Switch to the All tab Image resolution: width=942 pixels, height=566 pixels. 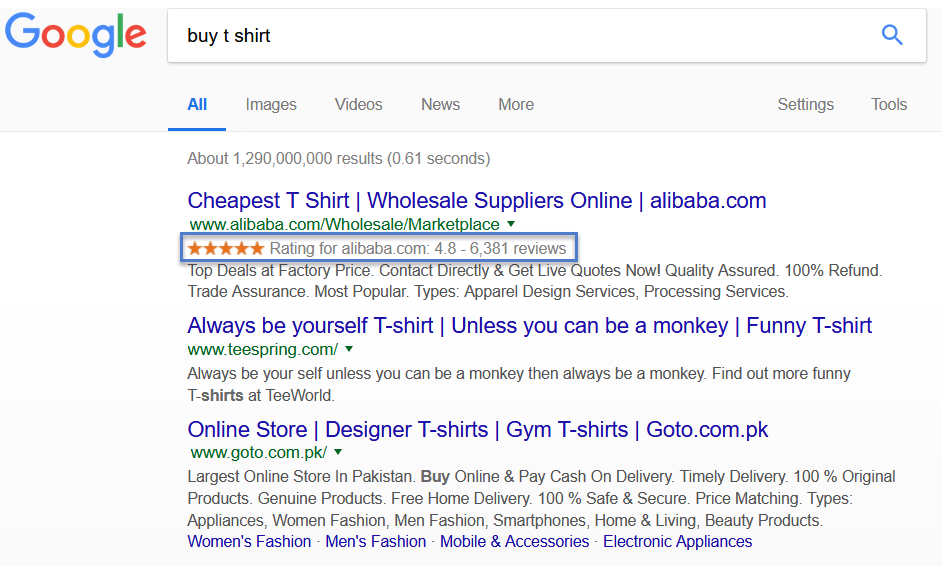click(197, 105)
